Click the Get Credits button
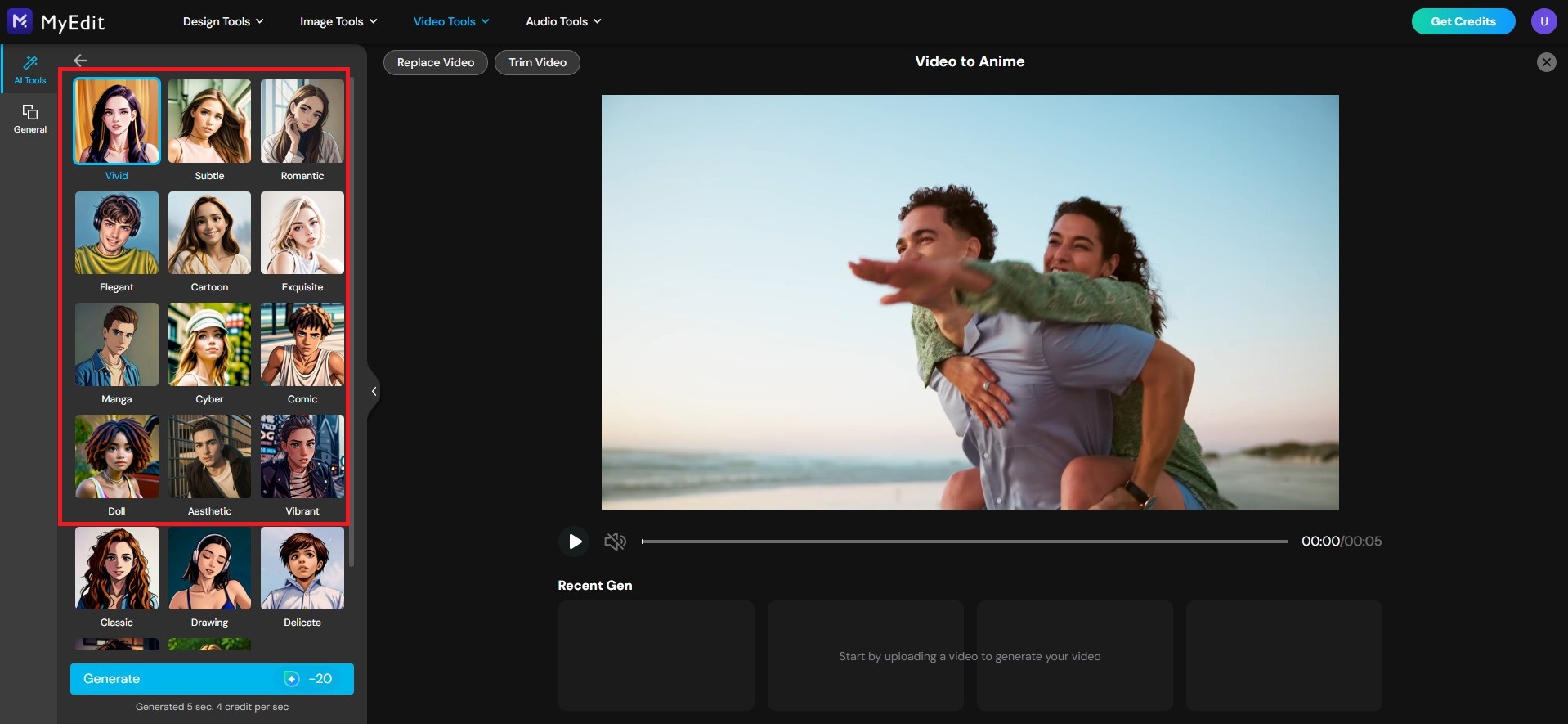 [x=1463, y=21]
